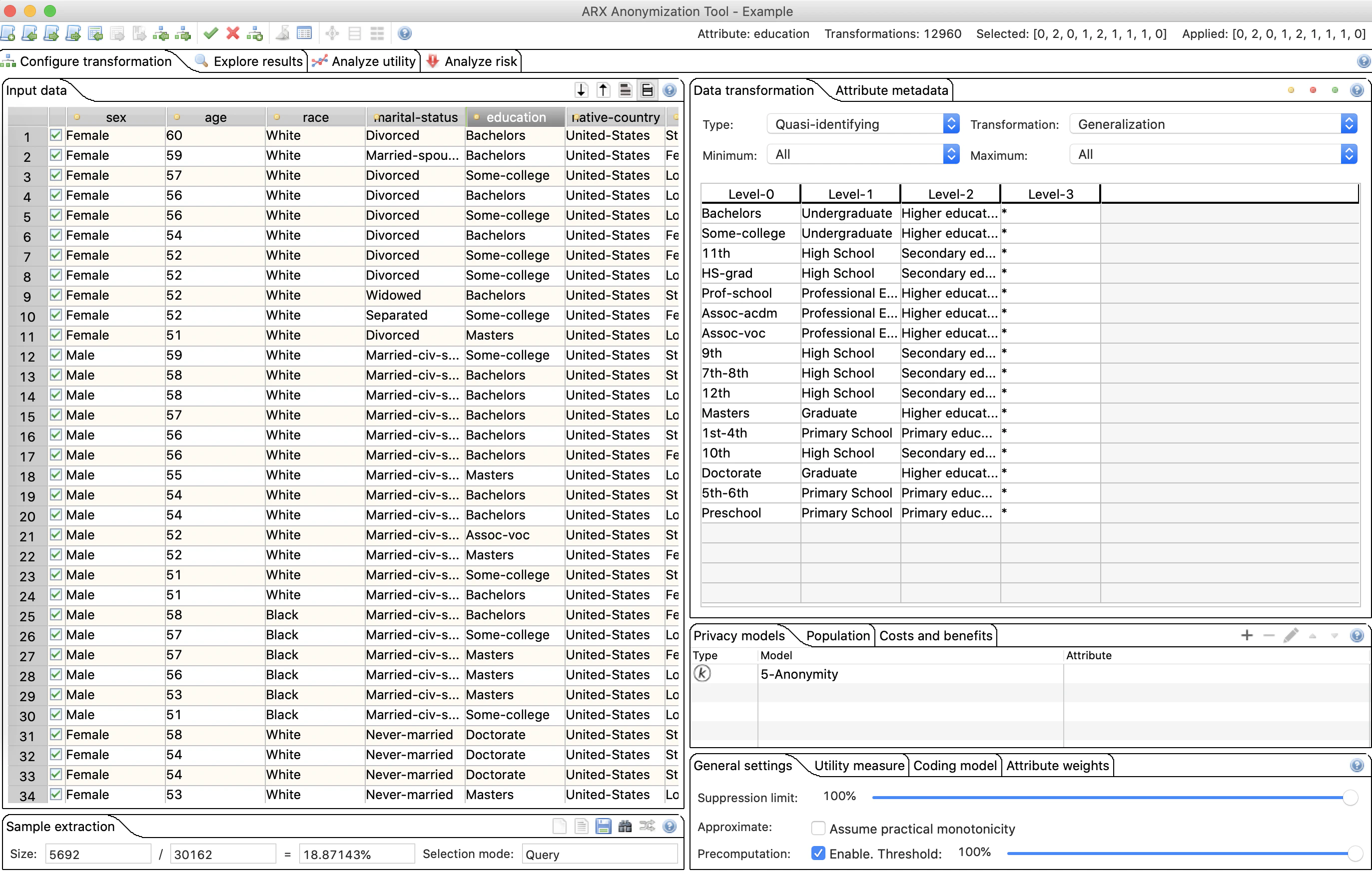Create a new hierarchy with the node-plus icon
The width and height of the screenshot is (1372, 874).
coord(255,33)
